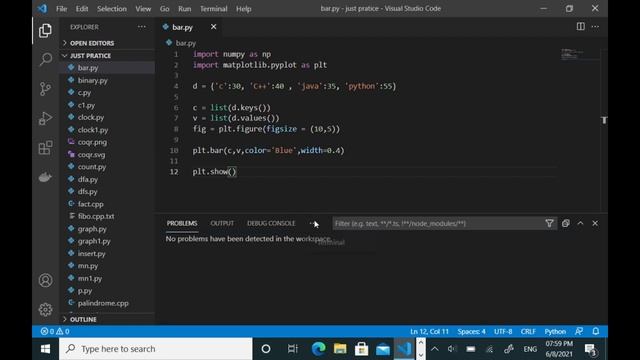Show hidden system tray icons
640x360 pixels.
435,349
